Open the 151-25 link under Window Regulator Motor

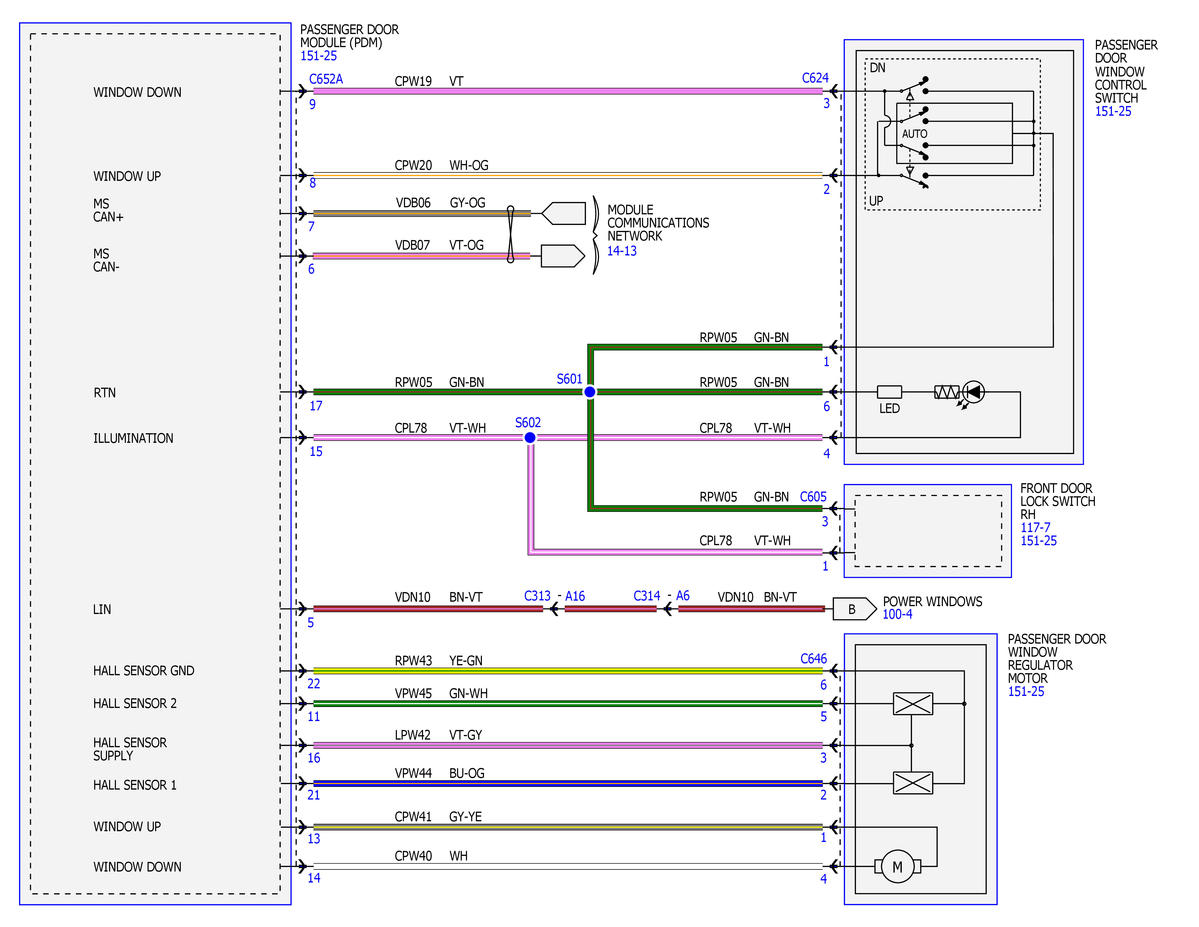coord(1025,691)
